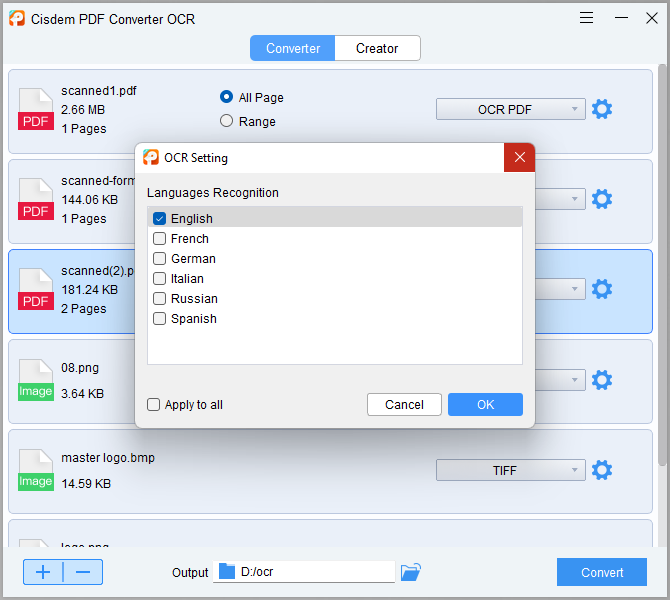Click the remove file minus button
670x600 pixels.
83,572
